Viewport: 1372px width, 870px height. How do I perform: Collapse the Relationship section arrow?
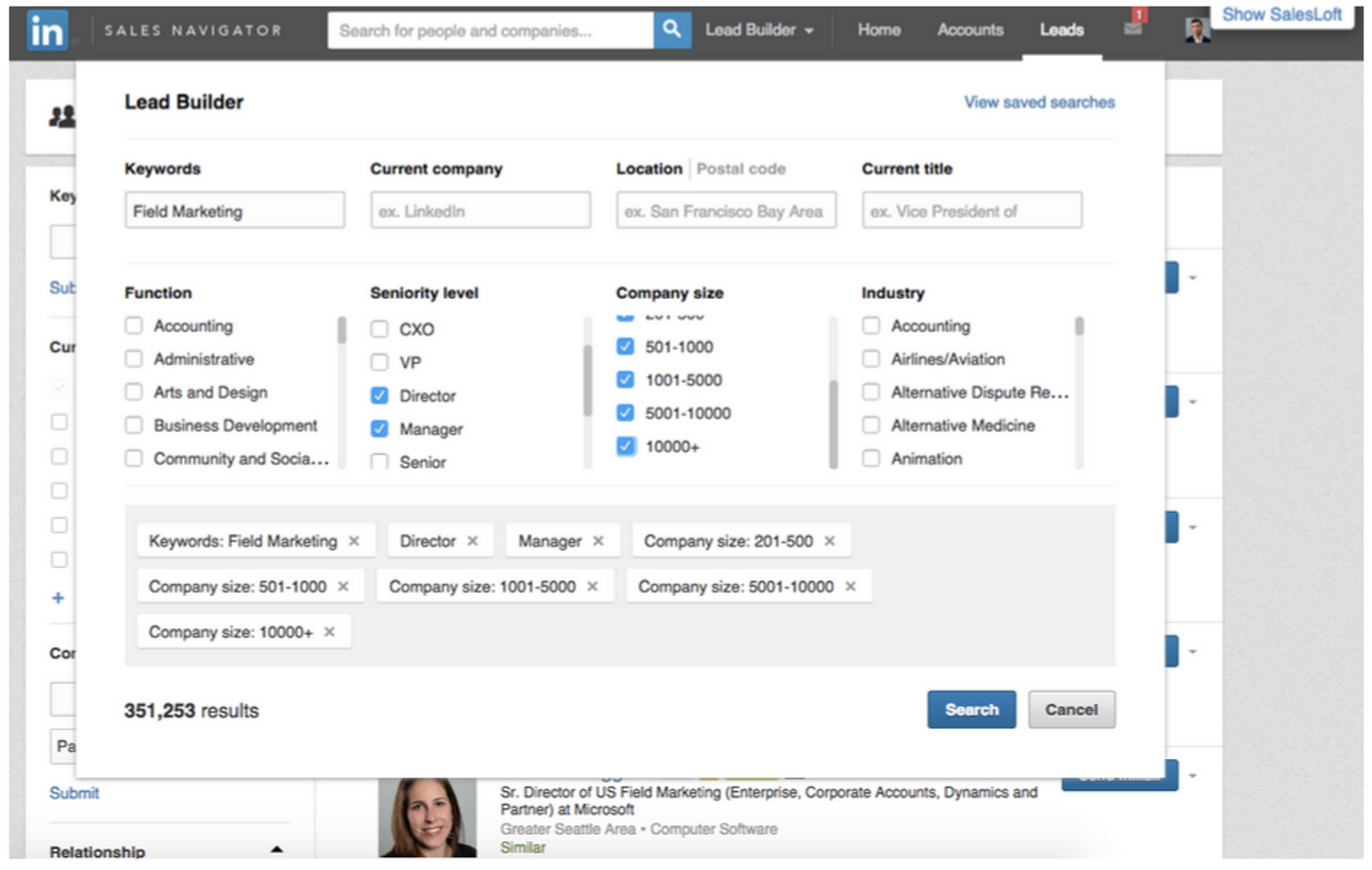click(x=276, y=849)
